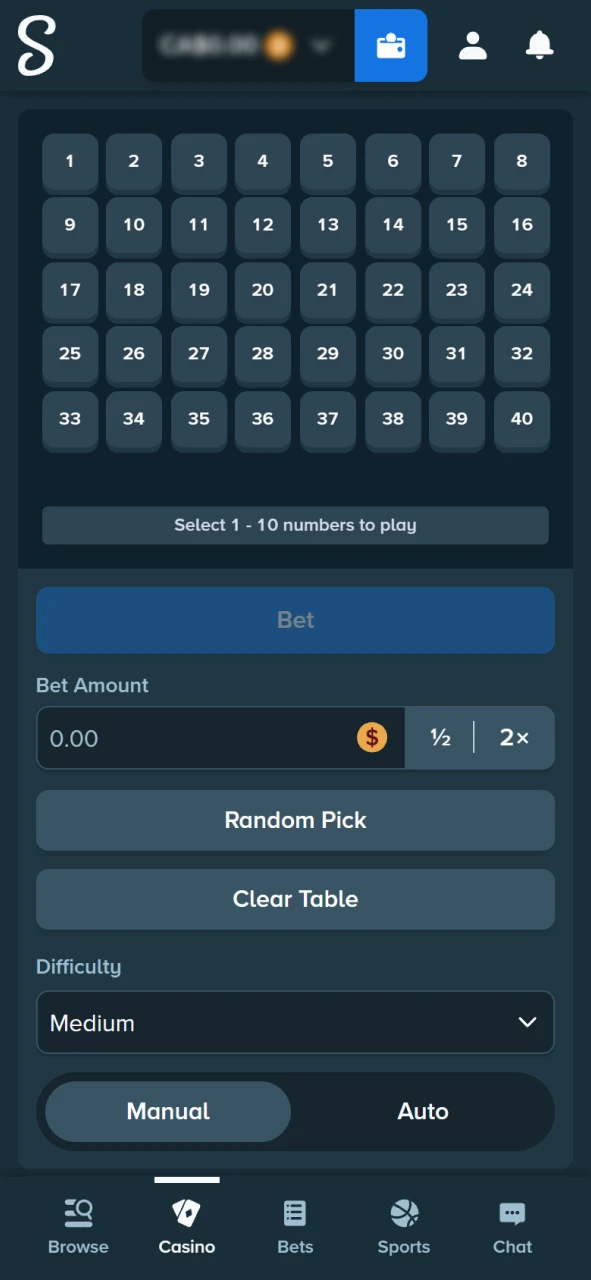The height and width of the screenshot is (1280, 591).
Task: Click the S logo in the top corner
Action: tap(36, 46)
